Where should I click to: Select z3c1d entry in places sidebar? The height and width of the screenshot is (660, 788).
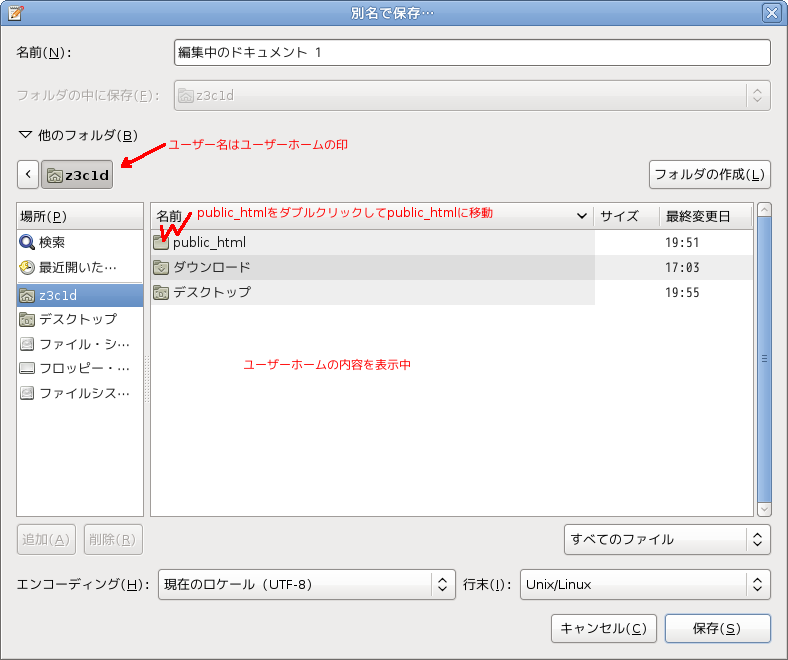pos(80,296)
